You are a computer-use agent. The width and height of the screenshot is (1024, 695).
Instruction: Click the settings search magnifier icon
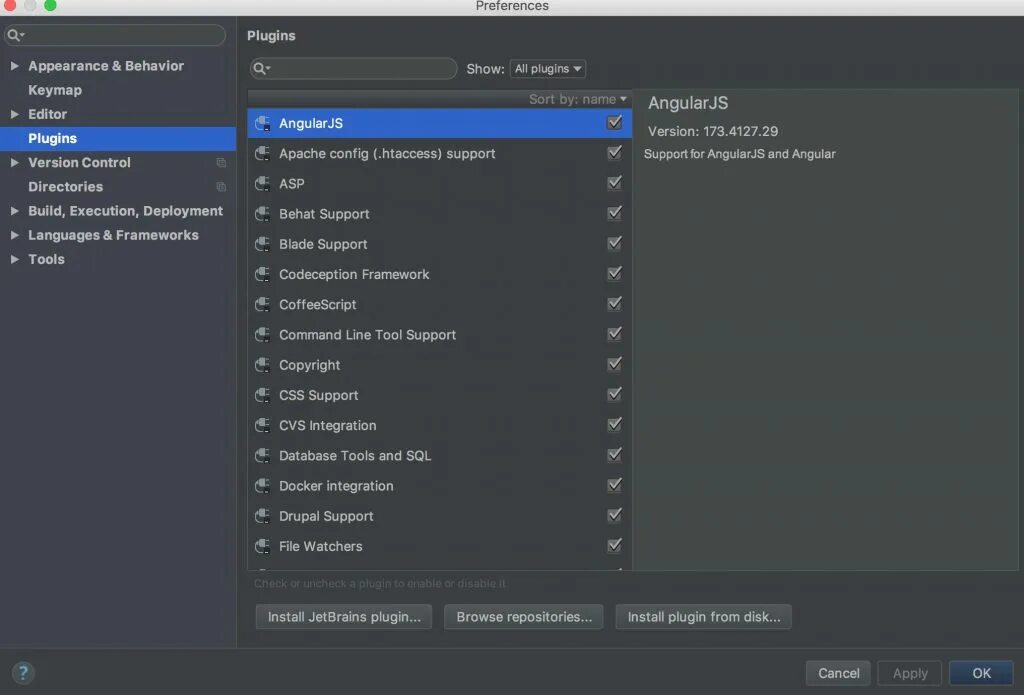click(x=15, y=35)
